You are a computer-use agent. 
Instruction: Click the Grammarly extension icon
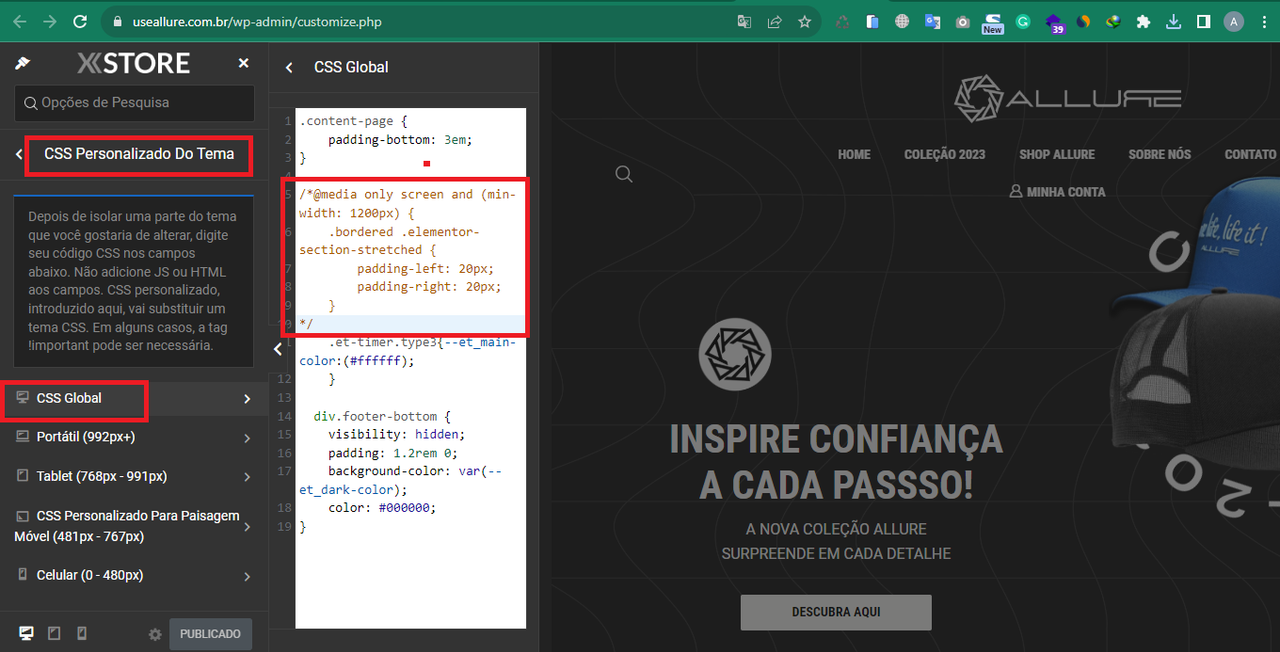1023,21
